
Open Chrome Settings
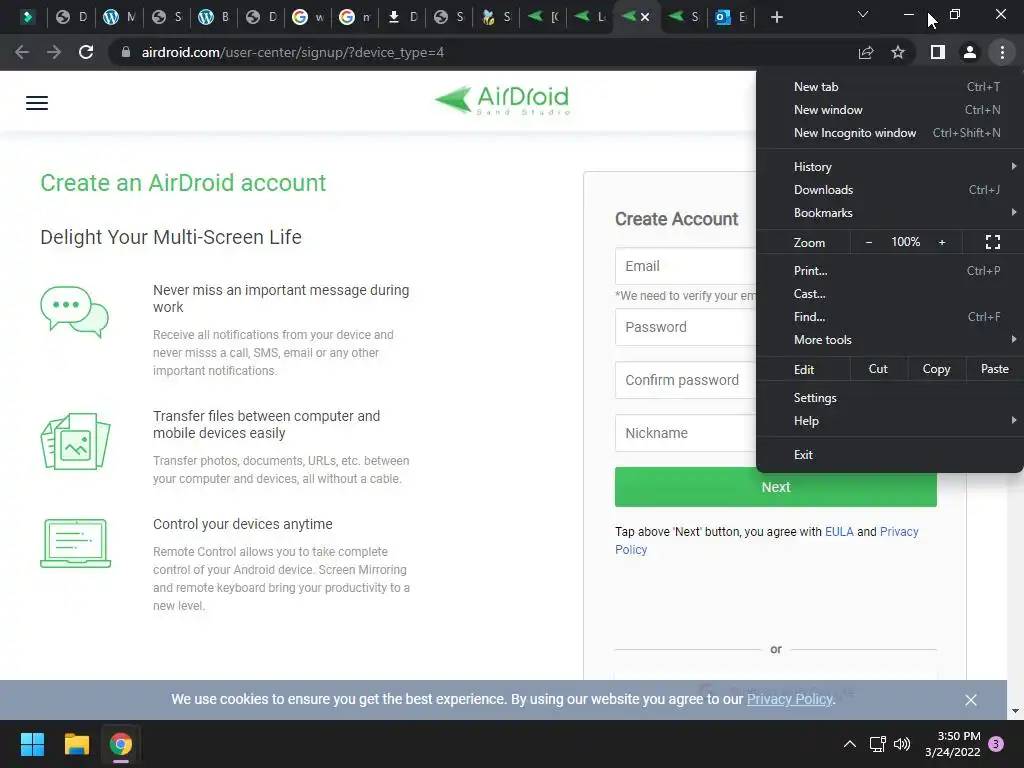(889, 398)
